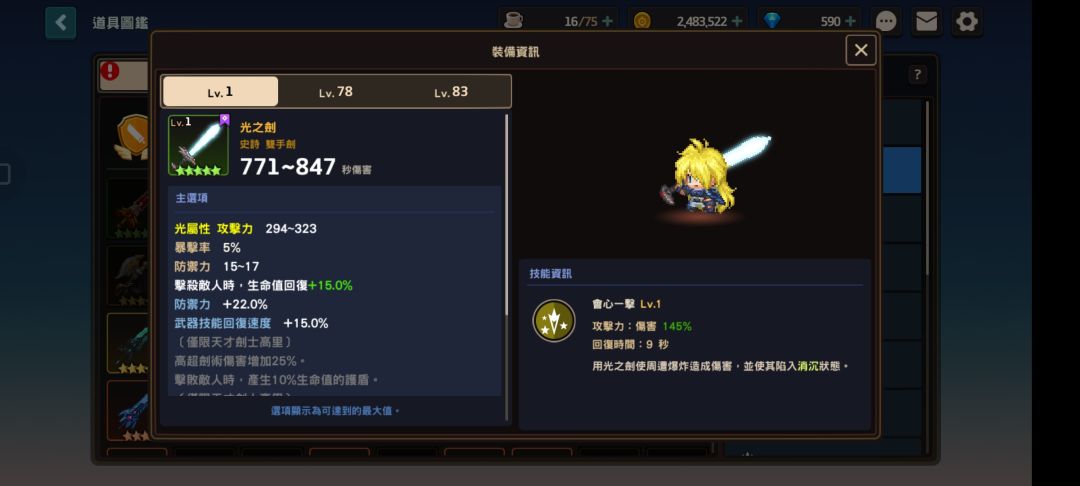Tap the 會心一擊 skill icon
1080x486 pixels.
click(554, 321)
